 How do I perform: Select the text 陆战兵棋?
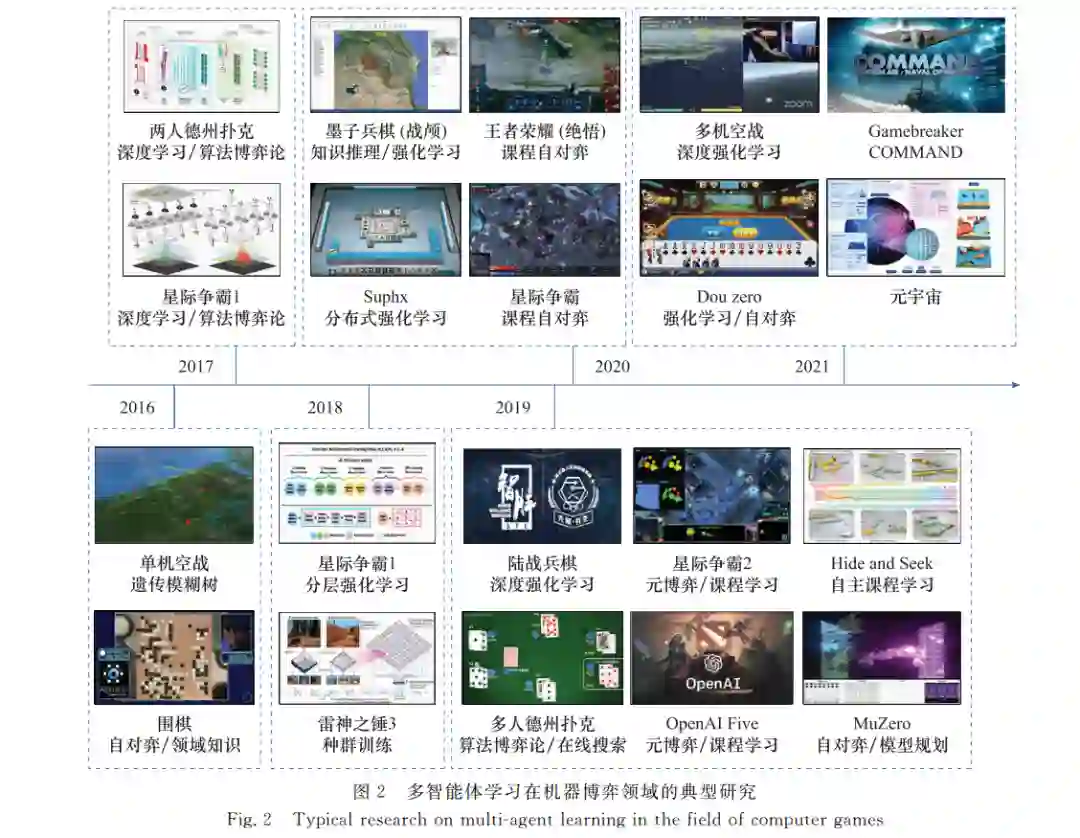pyautogui.click(x=542, y=563)
